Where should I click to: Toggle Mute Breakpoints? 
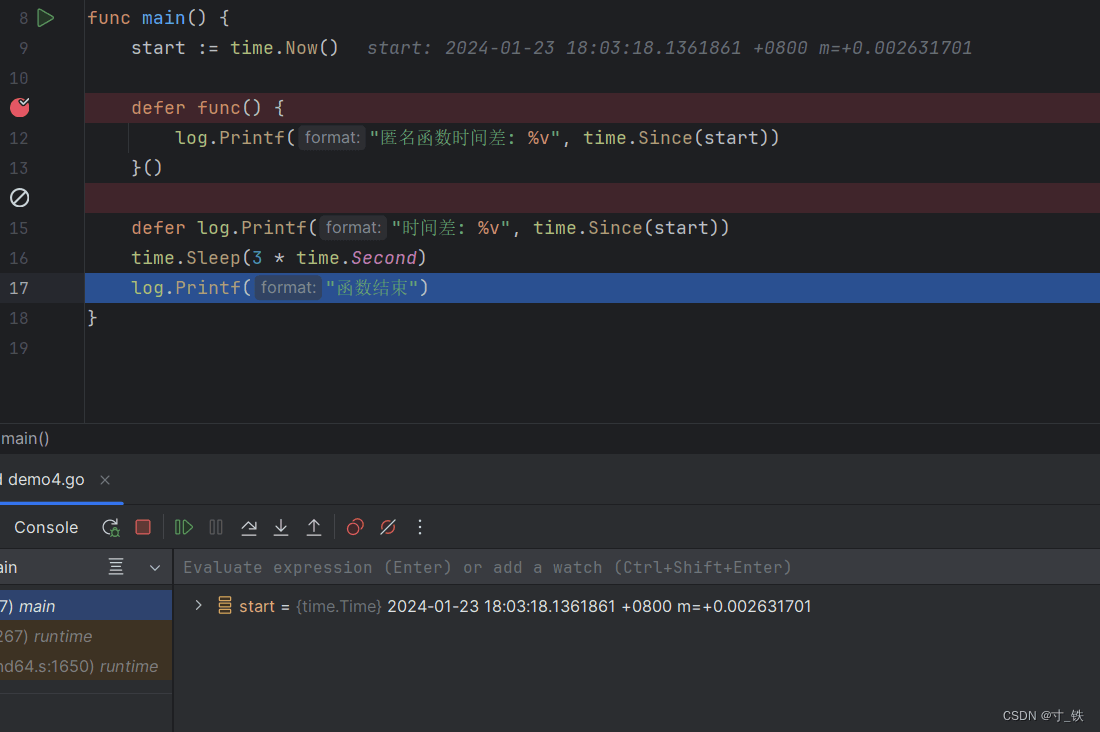click(388, 527)
